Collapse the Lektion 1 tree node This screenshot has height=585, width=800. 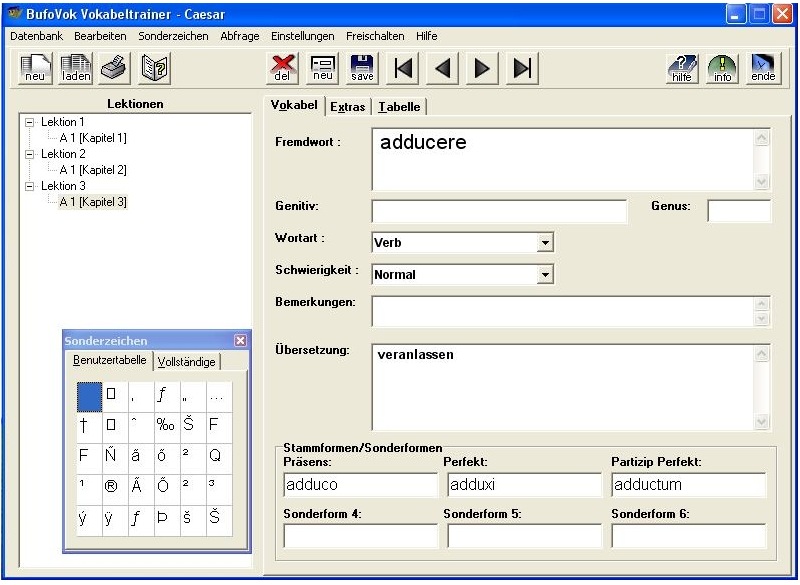(30, 122)
